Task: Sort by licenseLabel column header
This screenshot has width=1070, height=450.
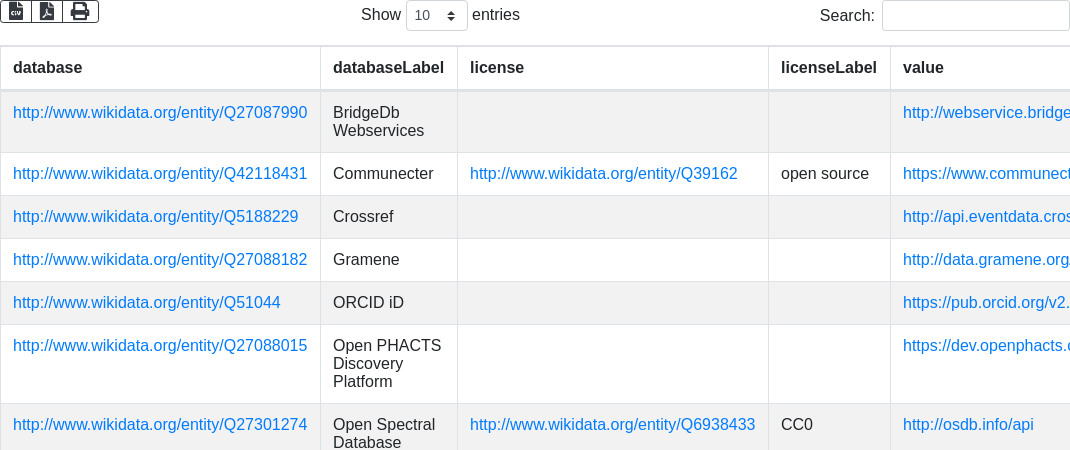Action: coord(828,68)
